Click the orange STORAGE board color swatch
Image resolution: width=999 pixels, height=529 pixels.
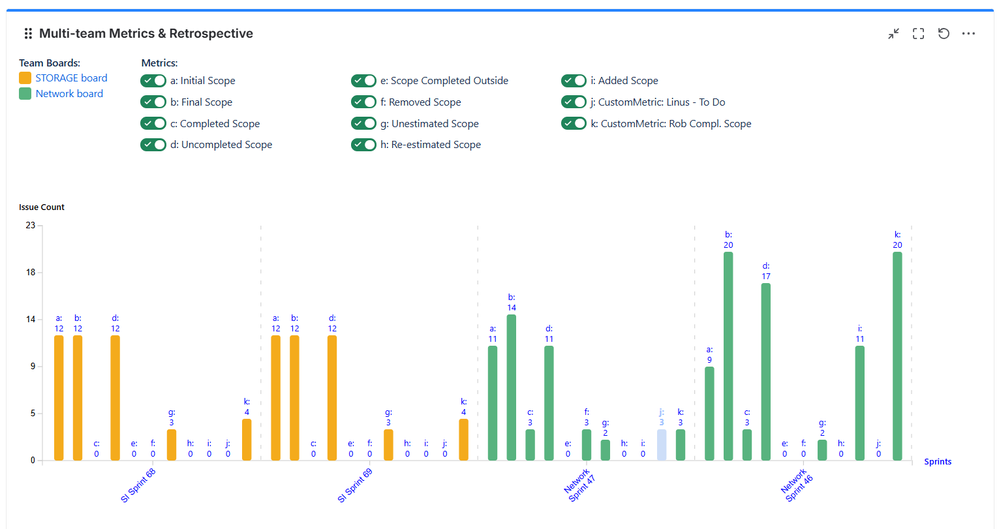coord(25,78)
